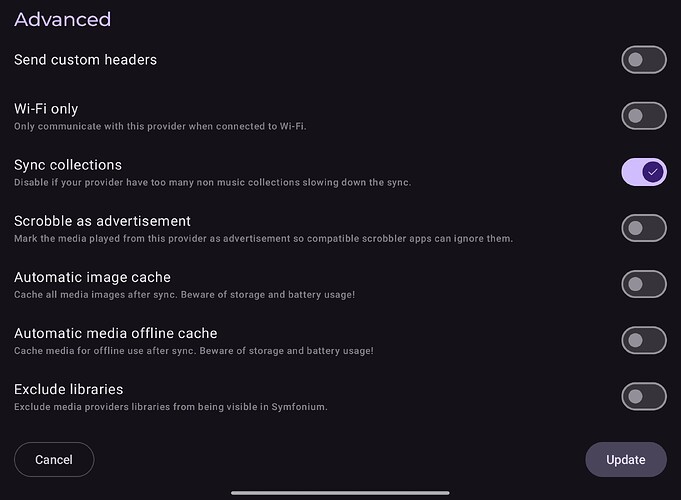
Task: Enable the Automatic image cache switch
Action: [644, 284]
